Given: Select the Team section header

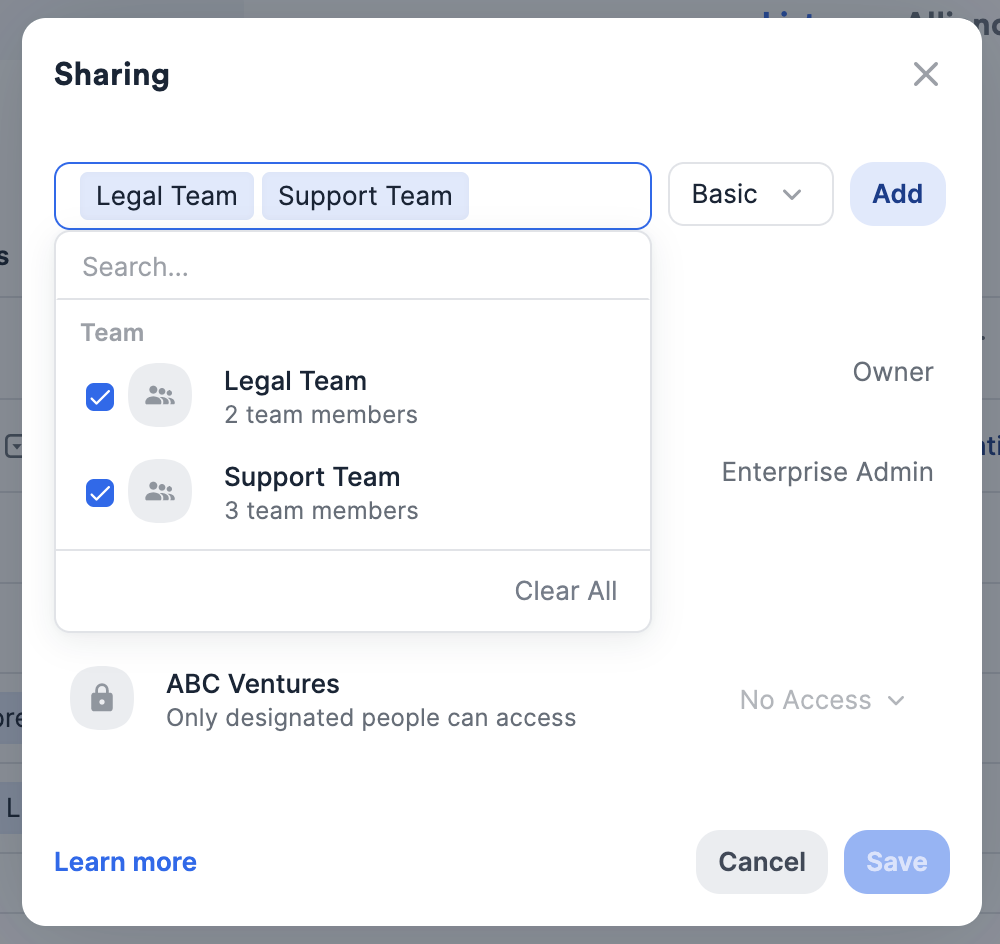Looking at the screenshot, I should pyautogui.click(x=112, y=332).
